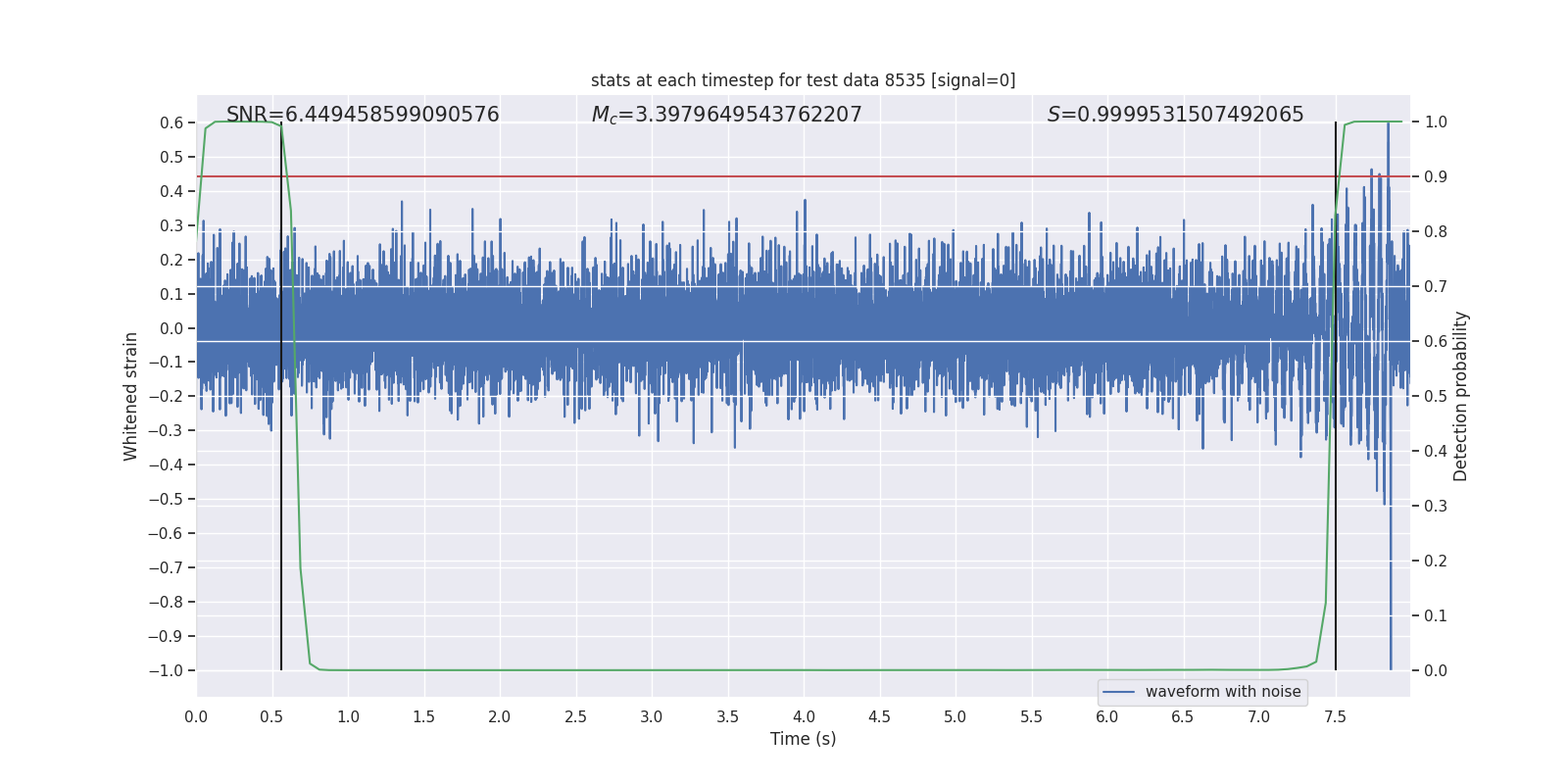This screenshot has height=784, width=1568.
Task: Click the right axis tick label 0.5
Action: click(x=1436, y=397)
